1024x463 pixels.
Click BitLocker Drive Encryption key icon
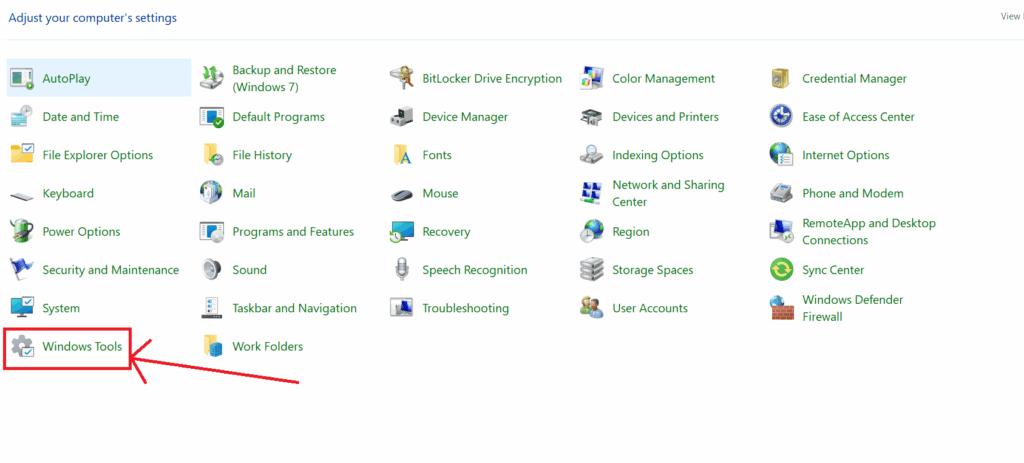click(x=401, y=78)
